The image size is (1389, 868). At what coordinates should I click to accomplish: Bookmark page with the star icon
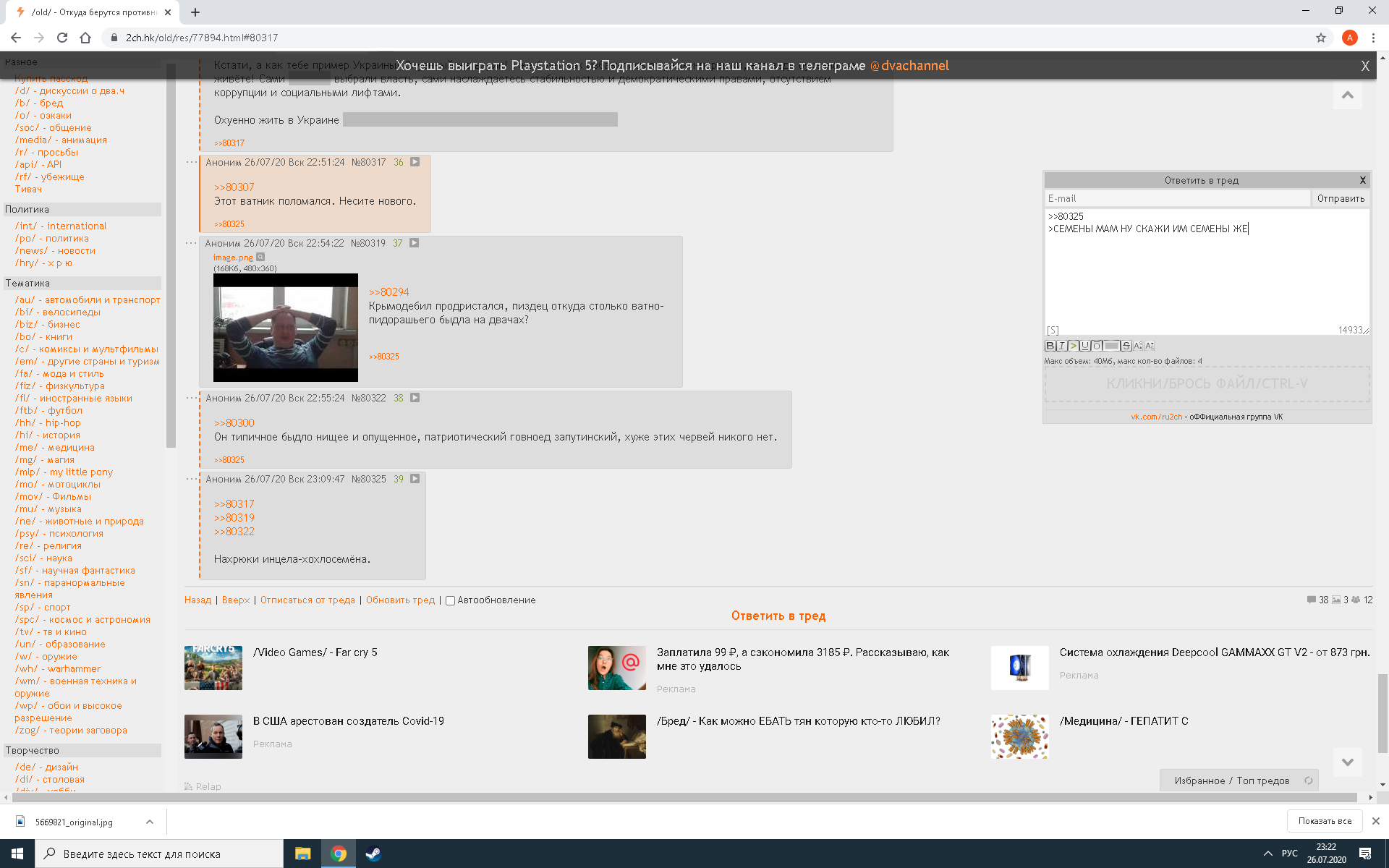[x=1321, y=38]
